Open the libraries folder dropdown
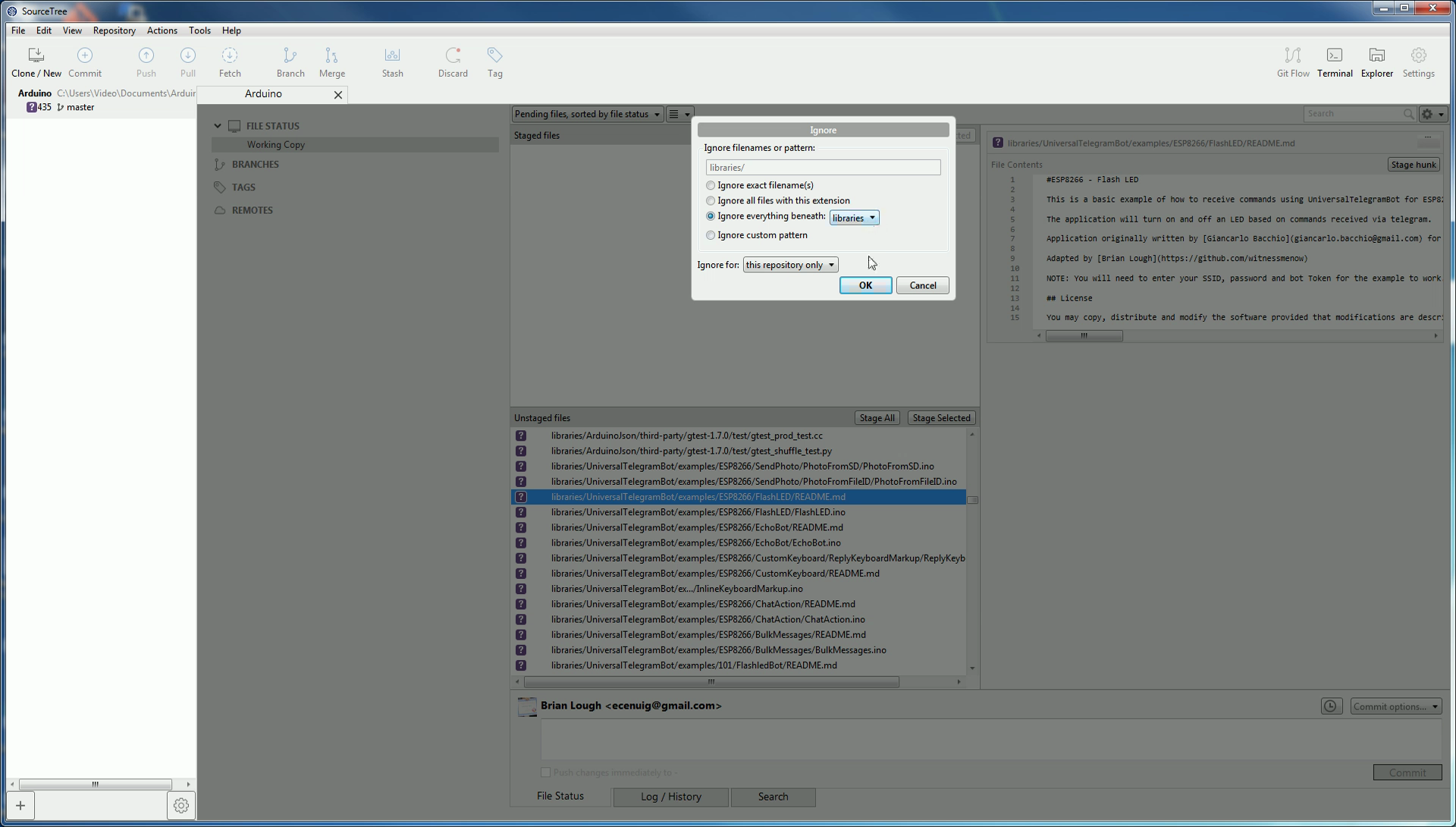This screenshot has width=1456, height=827. coord(854,218)
